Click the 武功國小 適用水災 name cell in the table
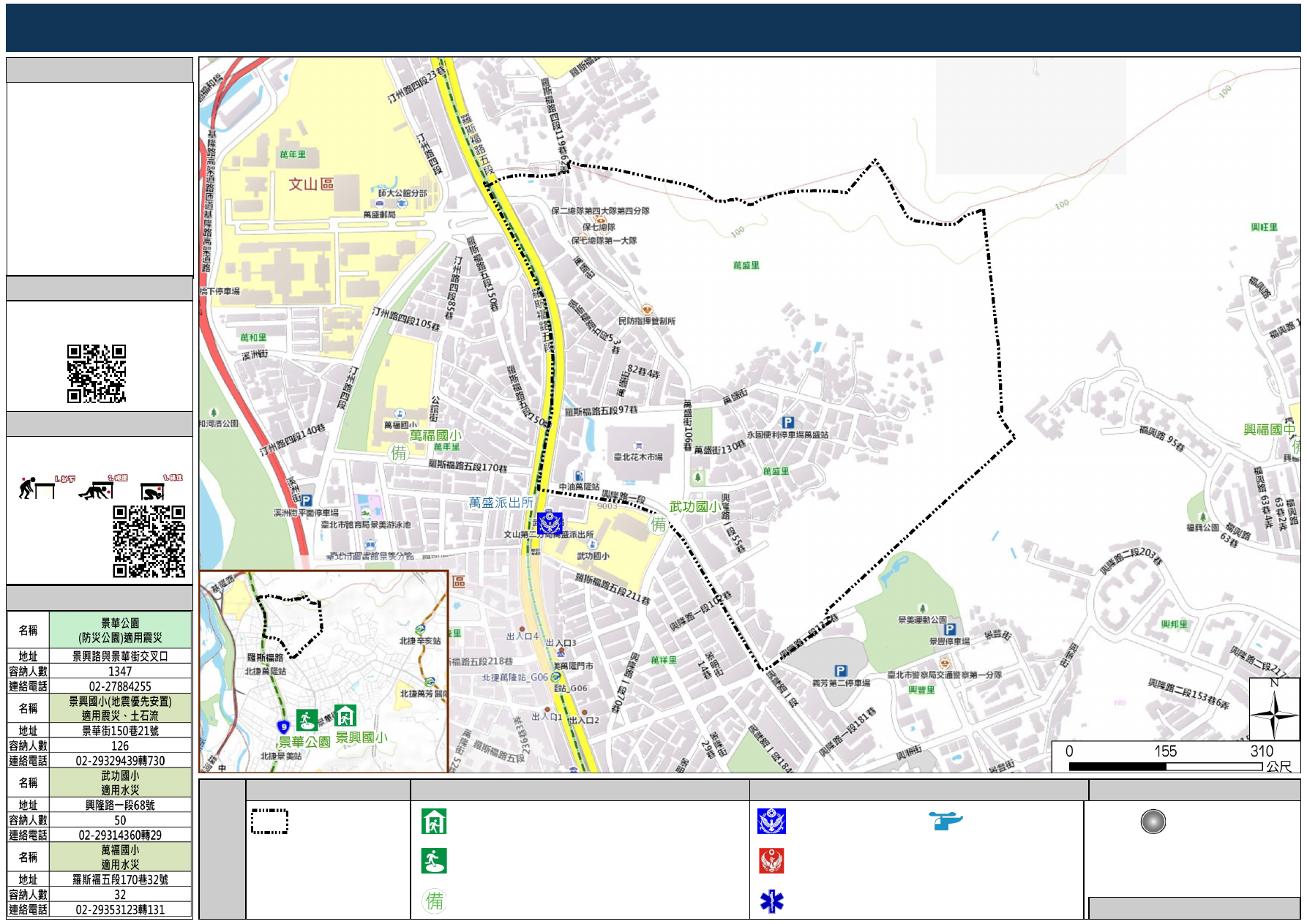This screenshot has height=924, width=1307. 120,783
